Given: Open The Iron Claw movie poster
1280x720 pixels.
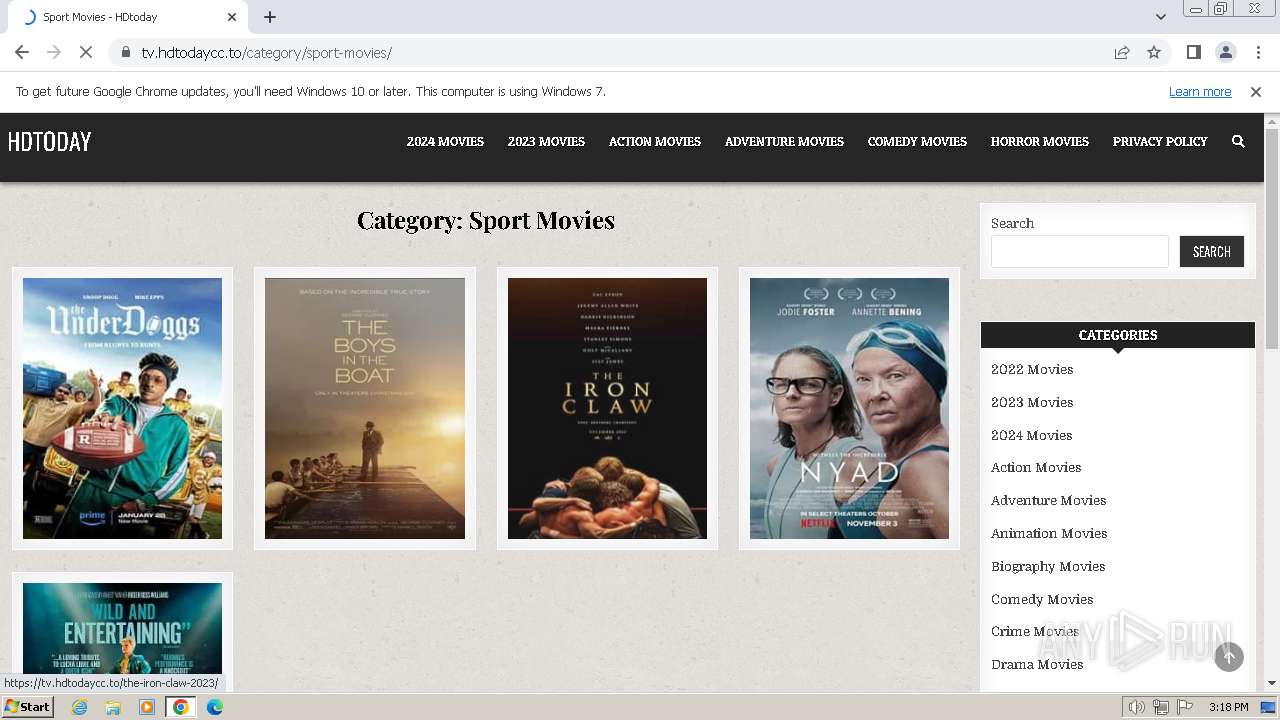Looking at the screenshot, I should (607, 408).
